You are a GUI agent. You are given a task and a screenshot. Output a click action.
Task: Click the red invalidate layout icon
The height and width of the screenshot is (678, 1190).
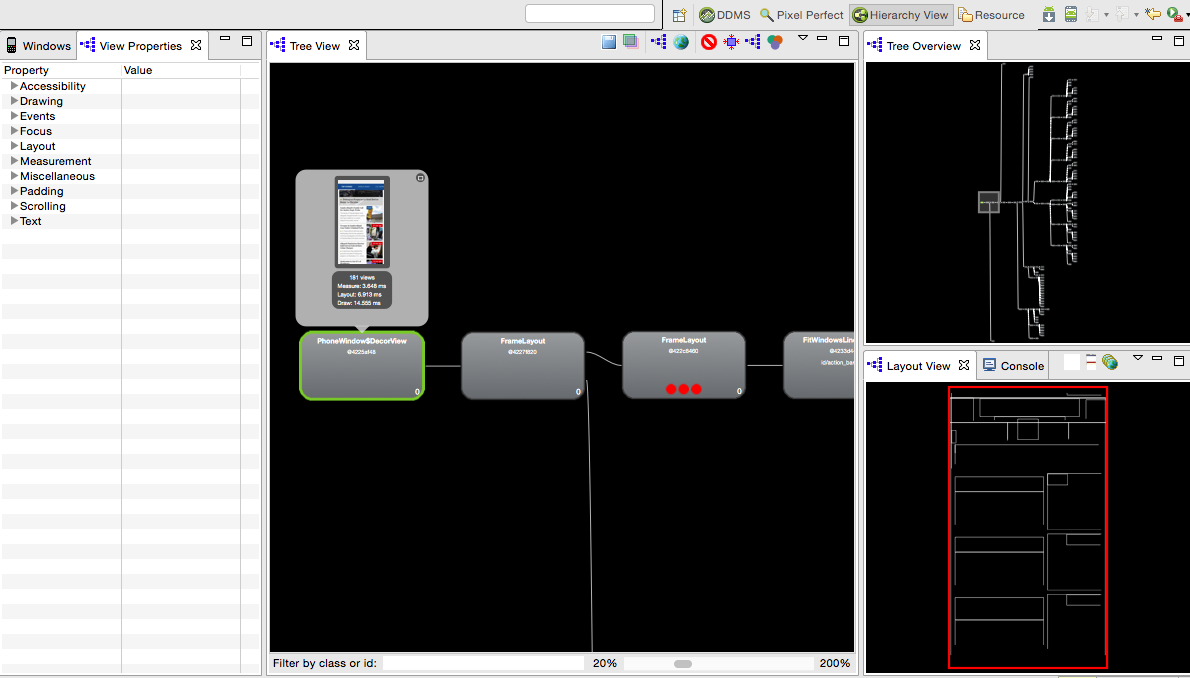click(x=709, y=43)
